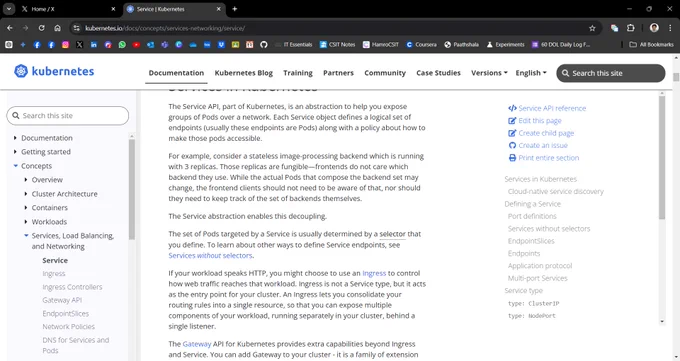
Task: Open the YouTube bookmark icon
Action: coord(136,45)
